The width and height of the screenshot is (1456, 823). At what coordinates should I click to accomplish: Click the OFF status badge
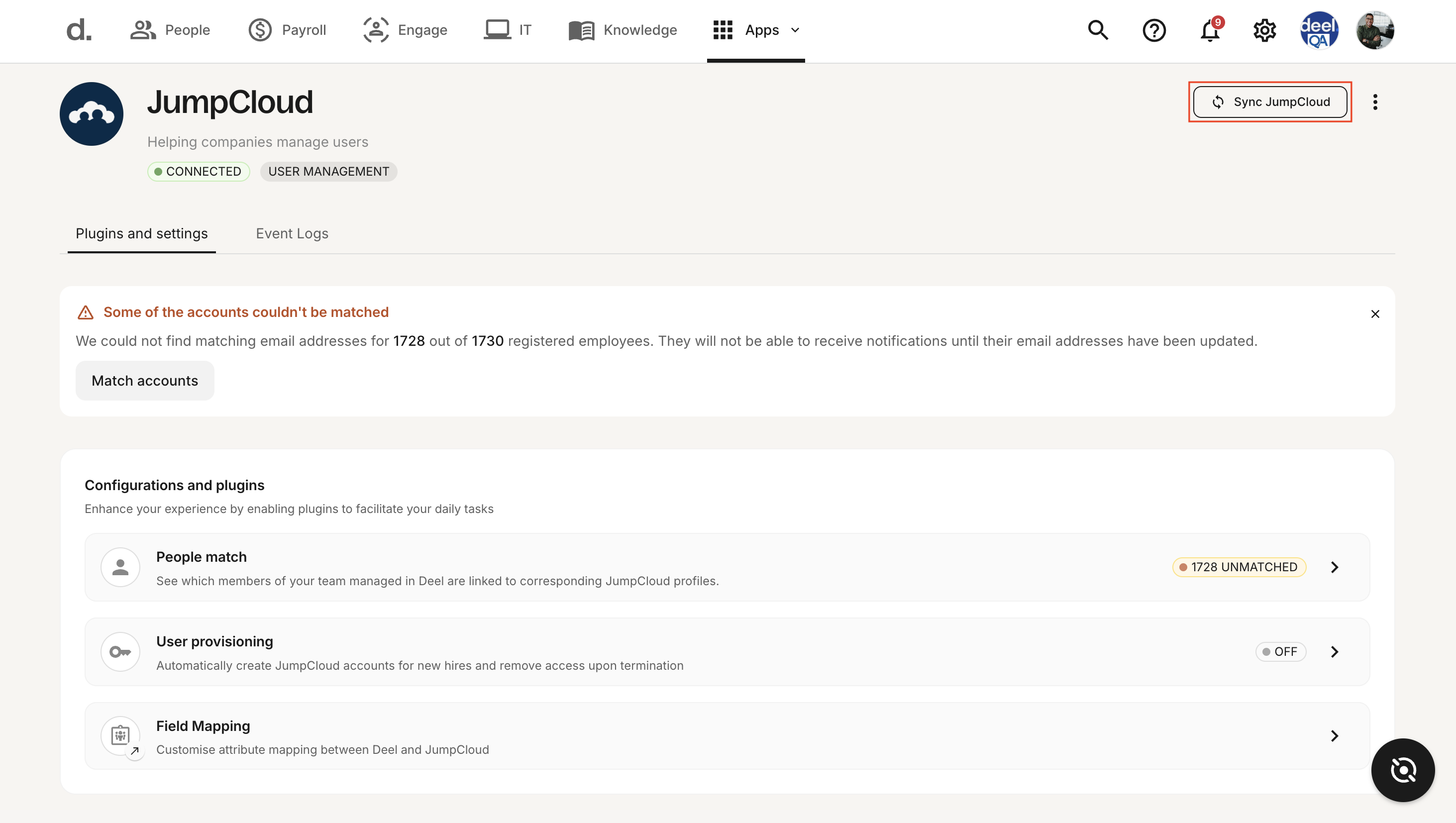tap(1280, 652)
